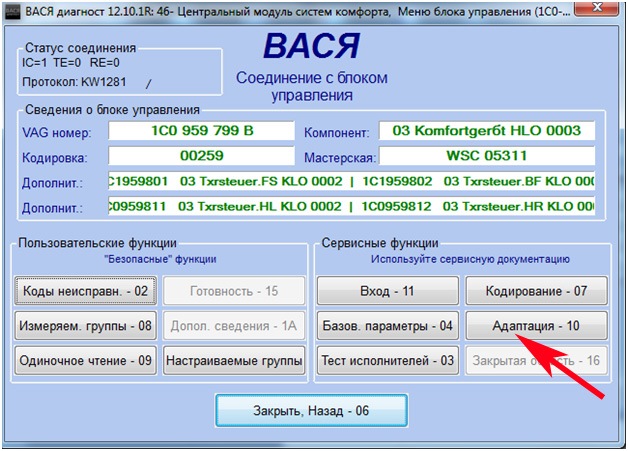Click the large ВАСЯ logo text
Image resolution: width=628 pixels, height=451 pixels.
click(311, 46)
